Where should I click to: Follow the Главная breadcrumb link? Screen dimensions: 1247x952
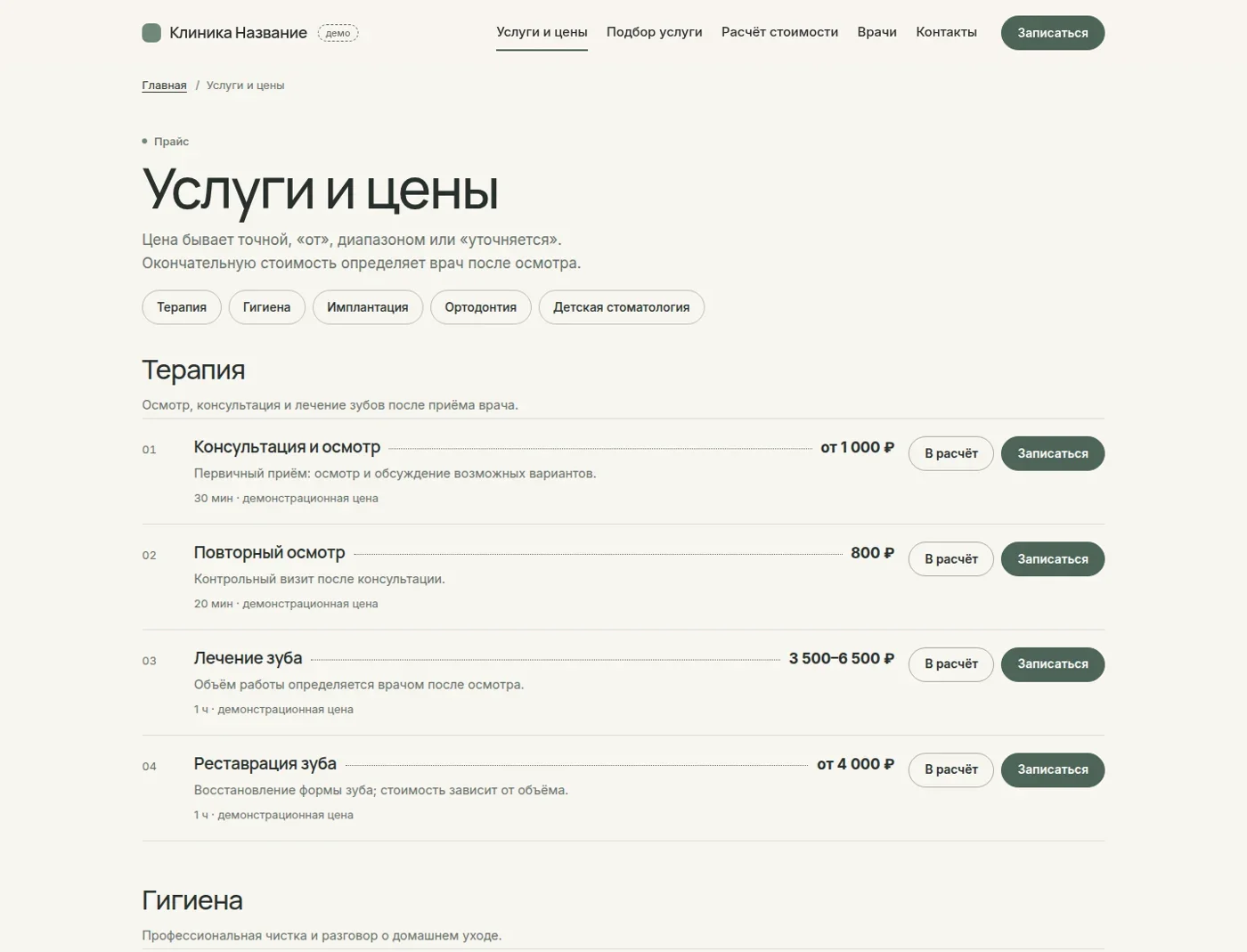(164, 85)
